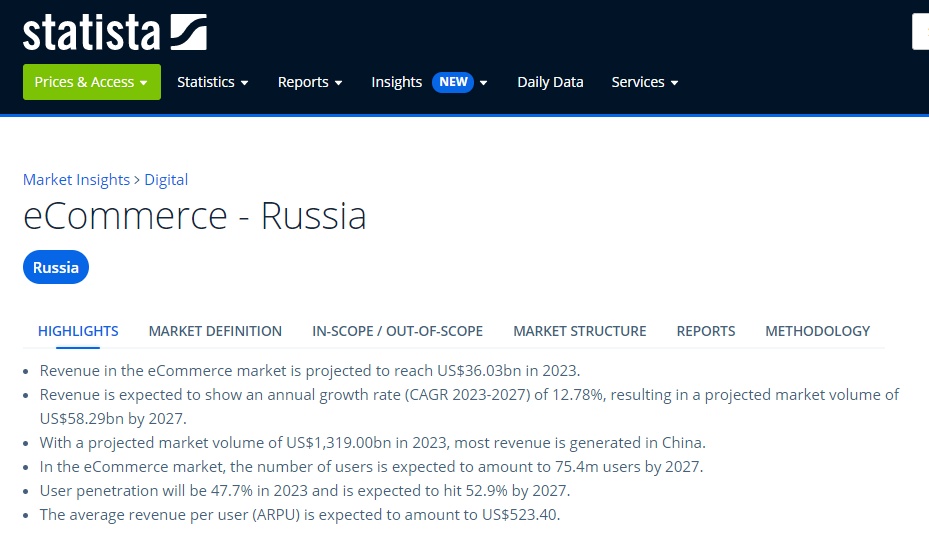Open the Digital breadcrumb link
This screenshot has height=535, width=929.
click(166, 180)
